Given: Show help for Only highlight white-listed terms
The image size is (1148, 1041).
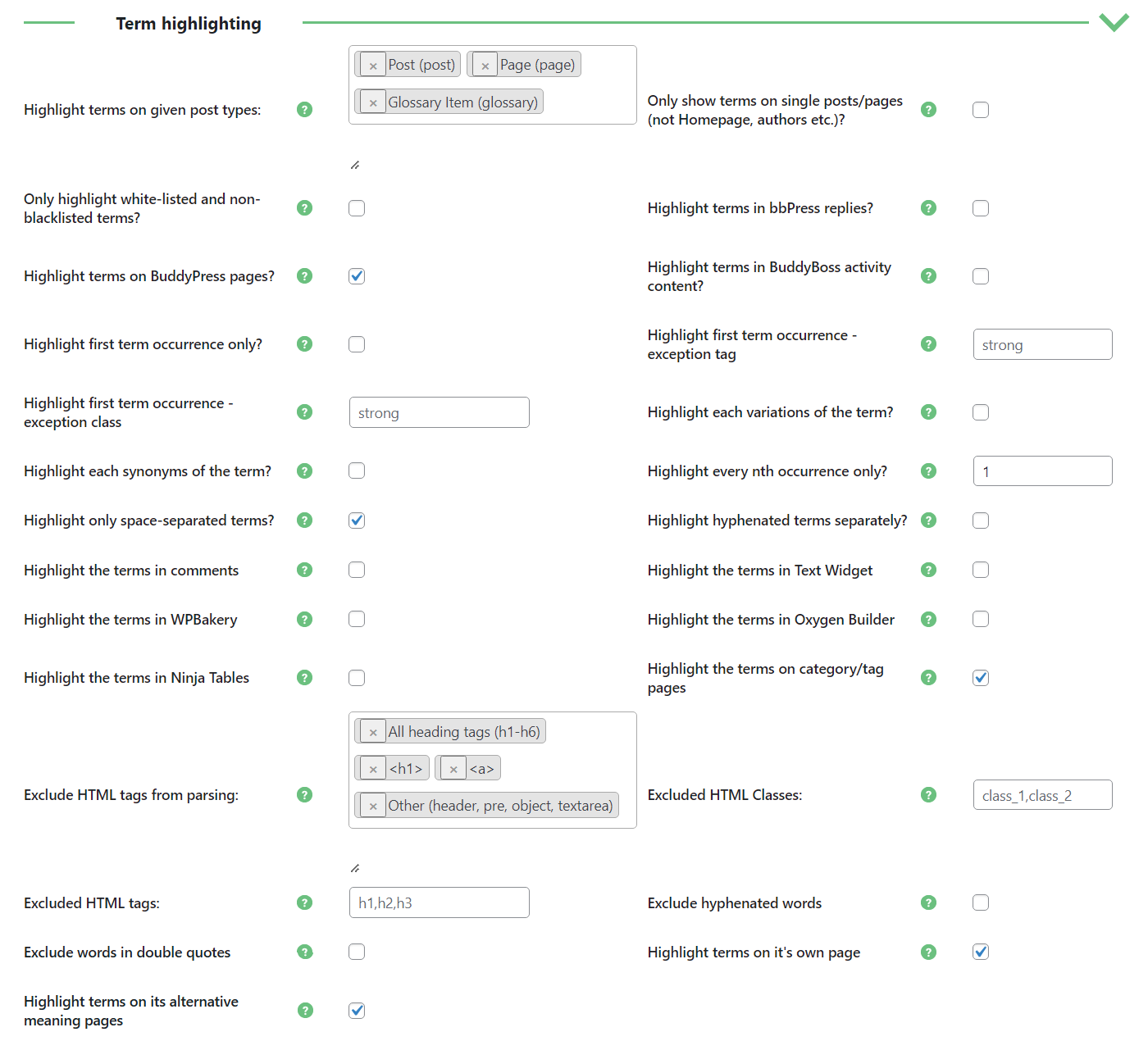Looking at the screenshot, I should [304, 207].
